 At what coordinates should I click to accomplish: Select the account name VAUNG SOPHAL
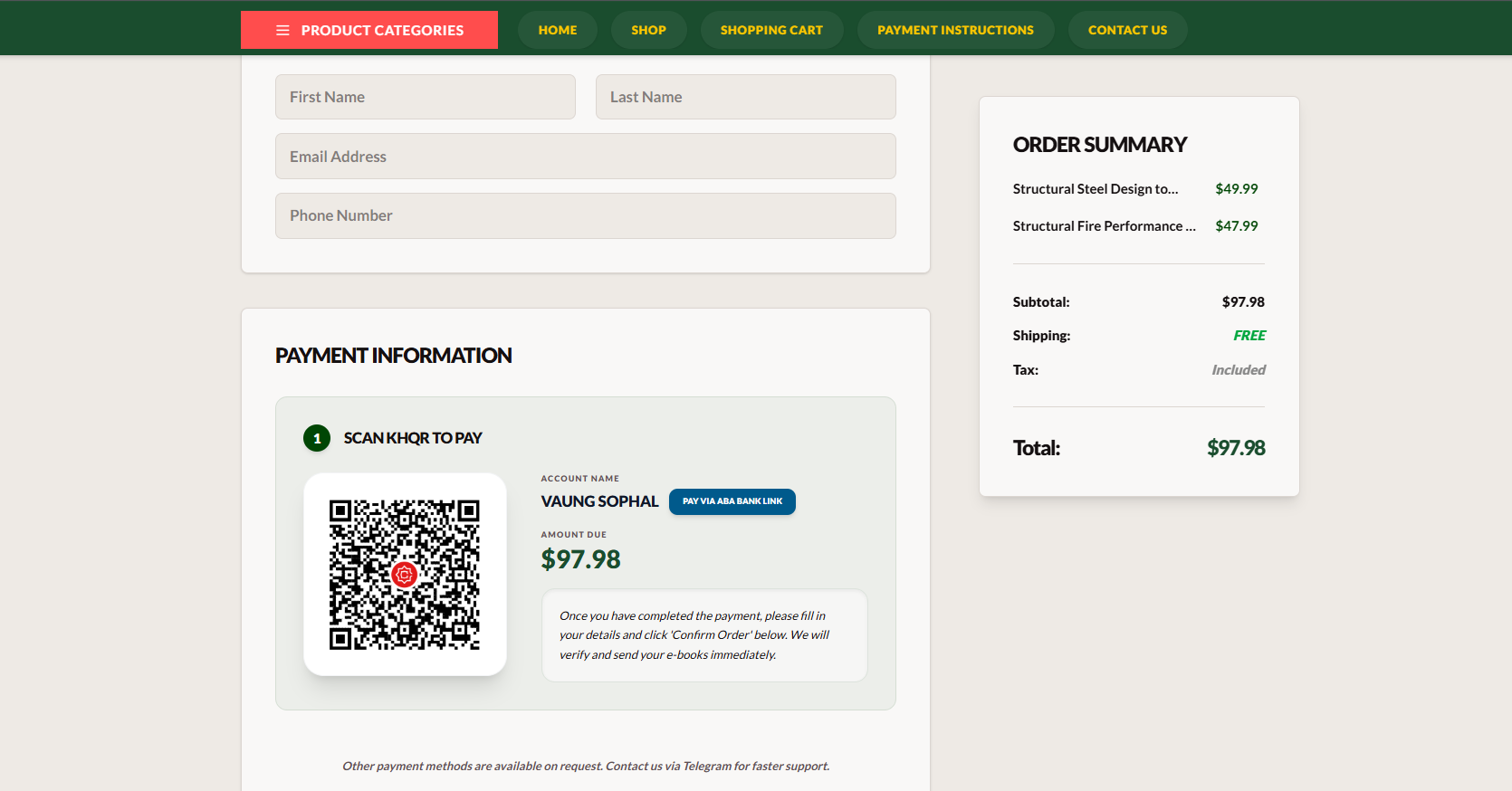click(599, 501)
